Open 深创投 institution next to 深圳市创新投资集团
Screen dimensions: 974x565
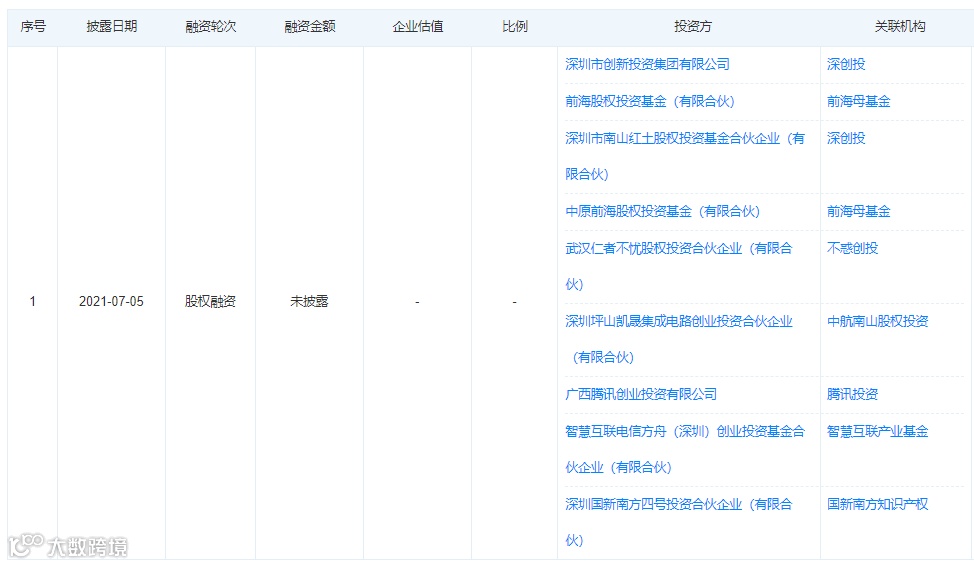[x=846, y=64]
